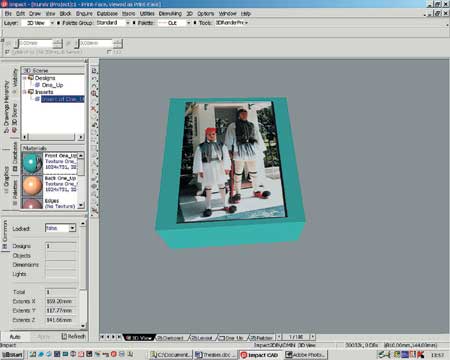Viewport: 450px width, 360px height.
Task: Open the Database side tab
Action: pyautogui.click(x=15, y=157)
